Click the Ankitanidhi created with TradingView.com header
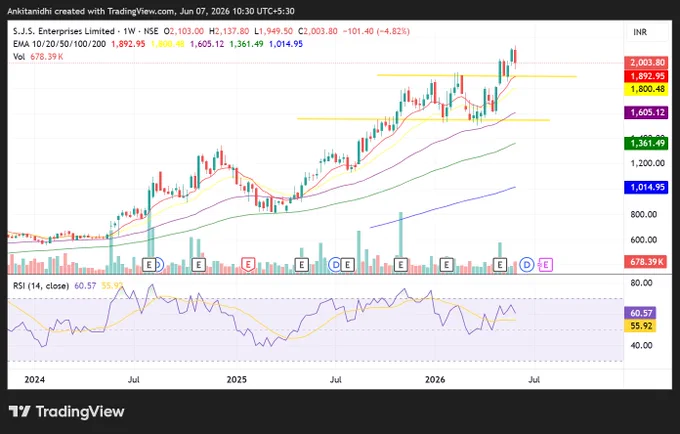This screenshot has height=434, width=680. pos(151,11)
